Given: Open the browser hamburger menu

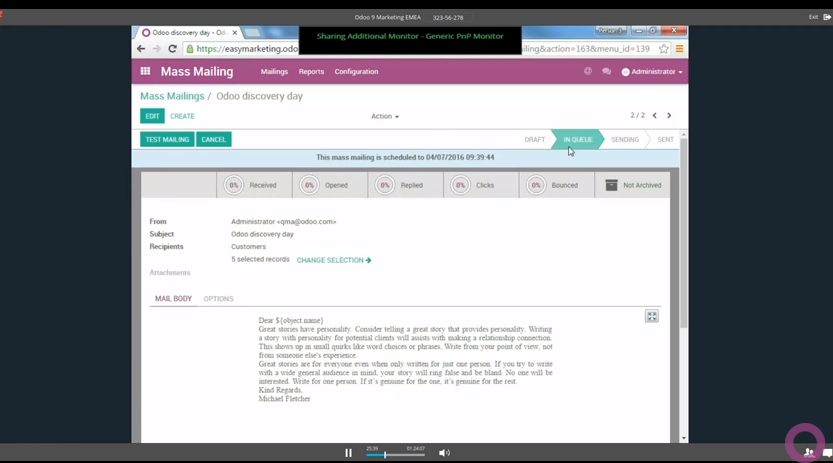Looking at the screenshot, I should coord(680,49).
